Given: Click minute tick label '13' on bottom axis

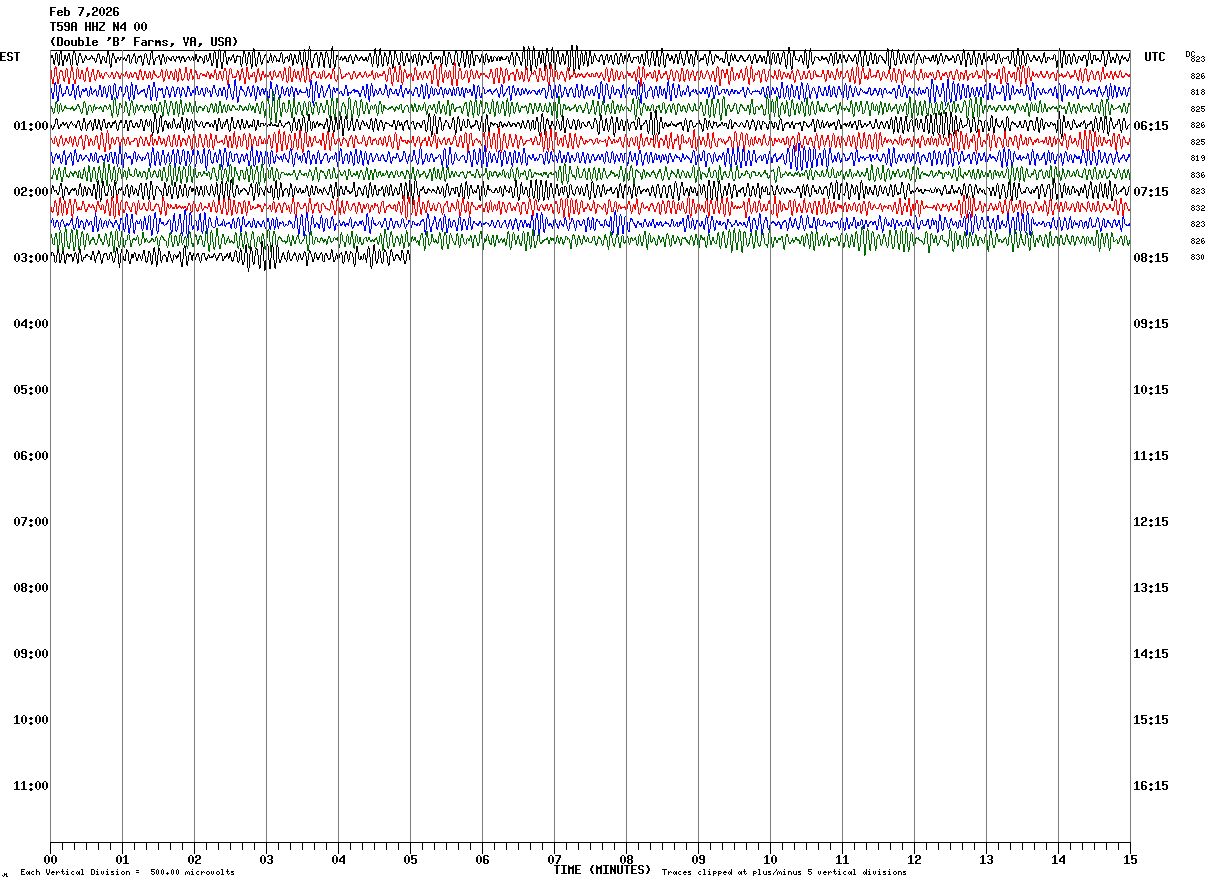Looking at the screenshot, I should [986, 860].
